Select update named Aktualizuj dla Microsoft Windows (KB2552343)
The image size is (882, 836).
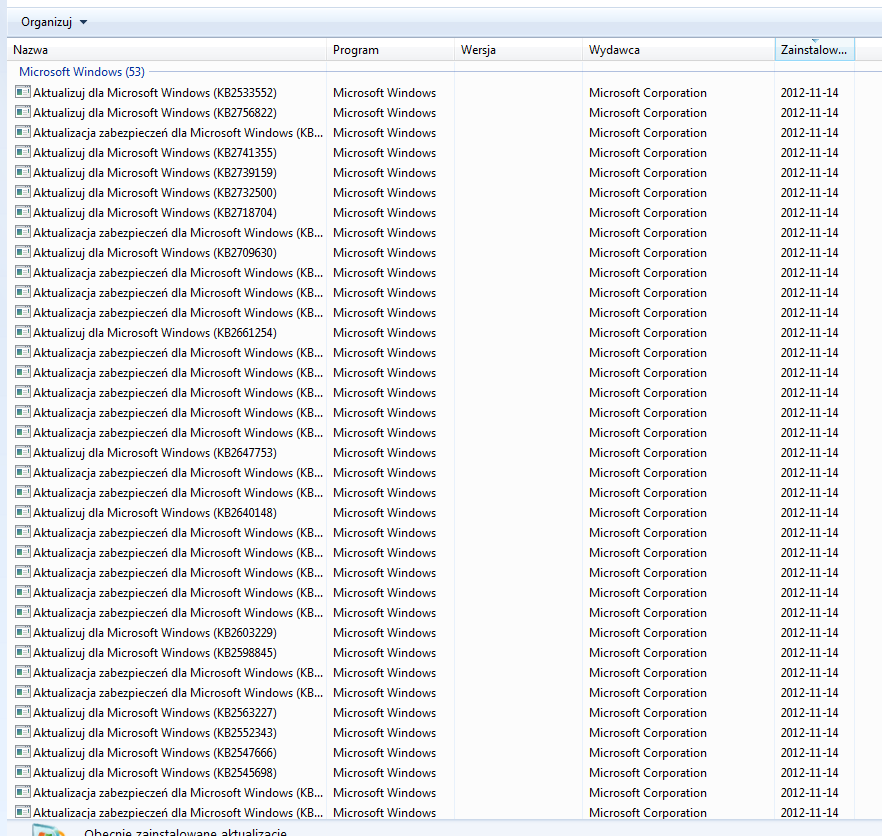[155, 733]
